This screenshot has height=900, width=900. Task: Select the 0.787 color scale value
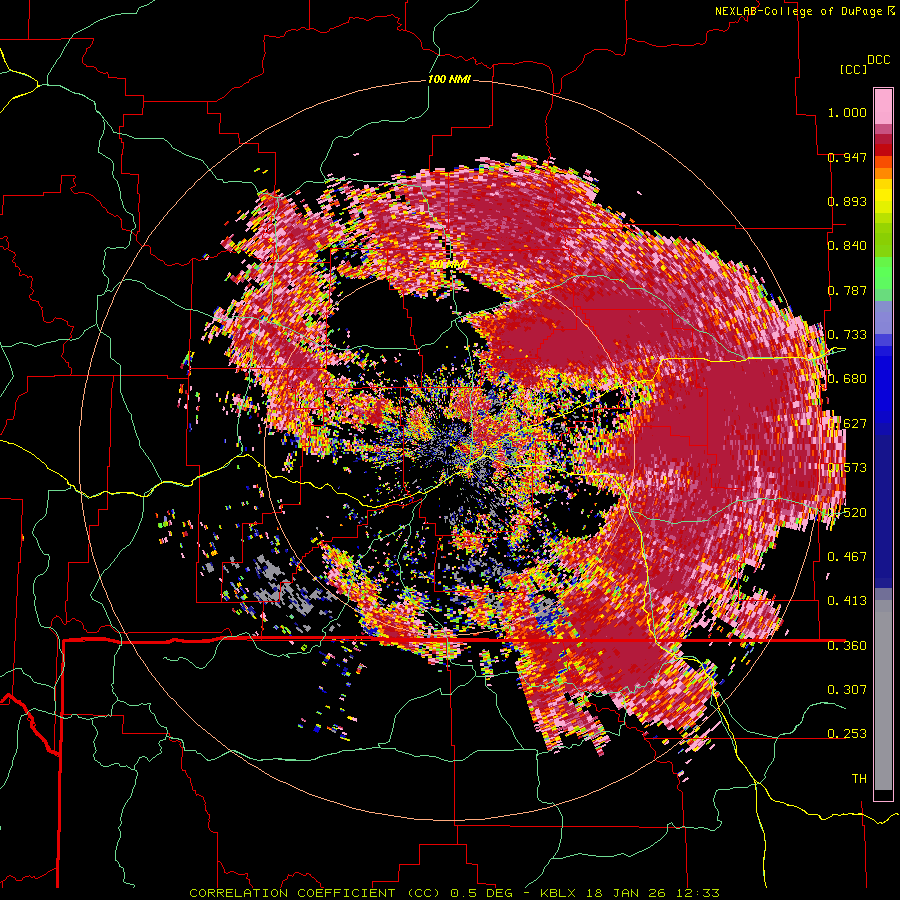pyautogui.click(x=847, y=290)
